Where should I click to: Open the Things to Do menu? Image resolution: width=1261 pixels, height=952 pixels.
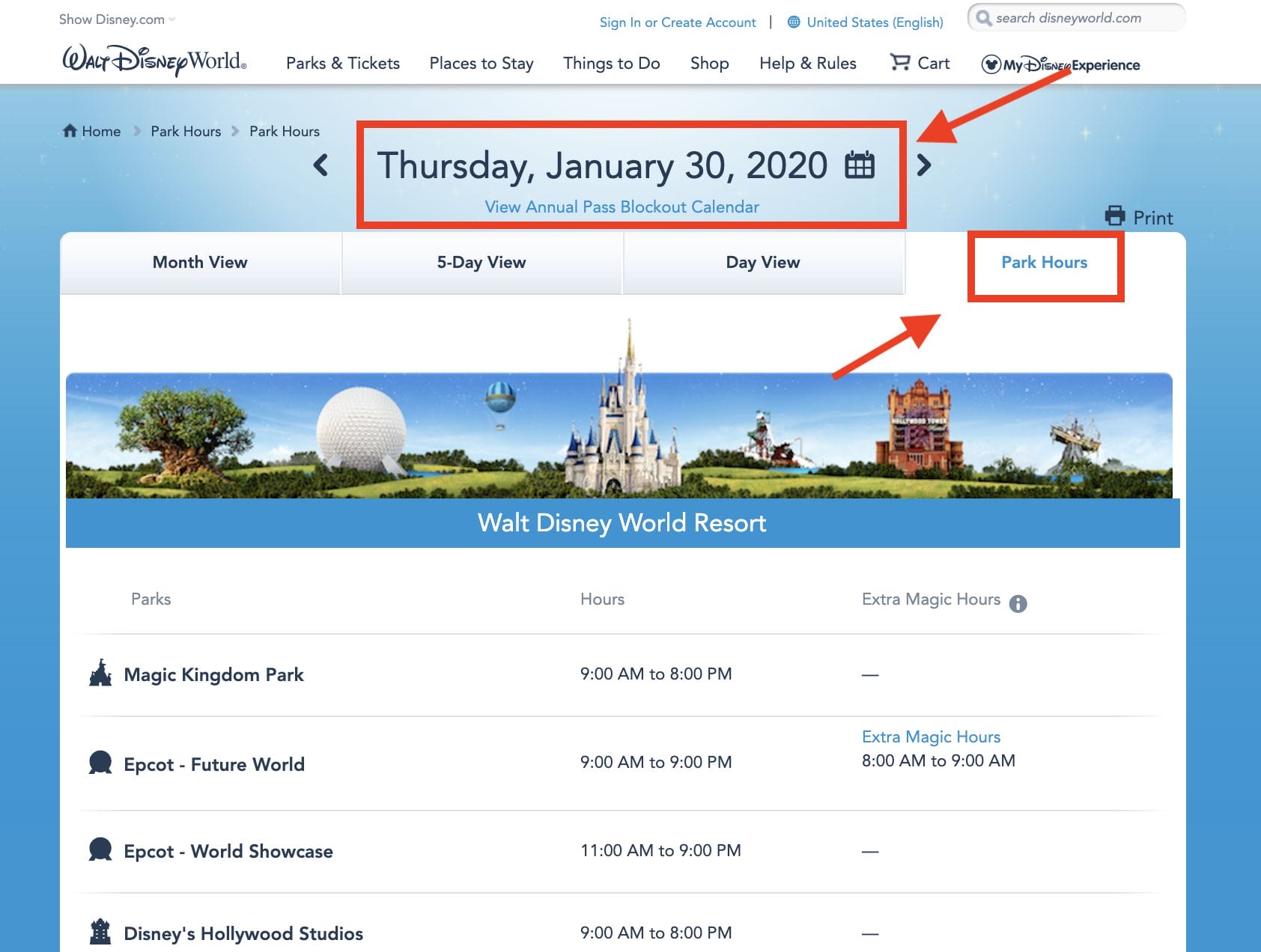[611, 64]
